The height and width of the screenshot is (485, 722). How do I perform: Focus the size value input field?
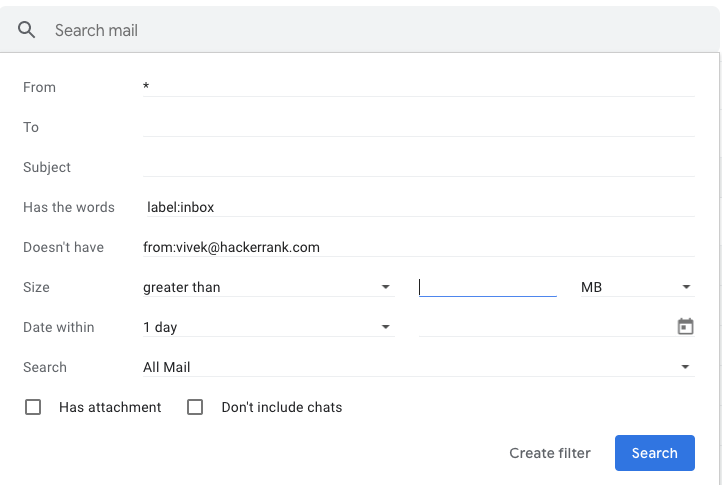click(x=488, y=287)
